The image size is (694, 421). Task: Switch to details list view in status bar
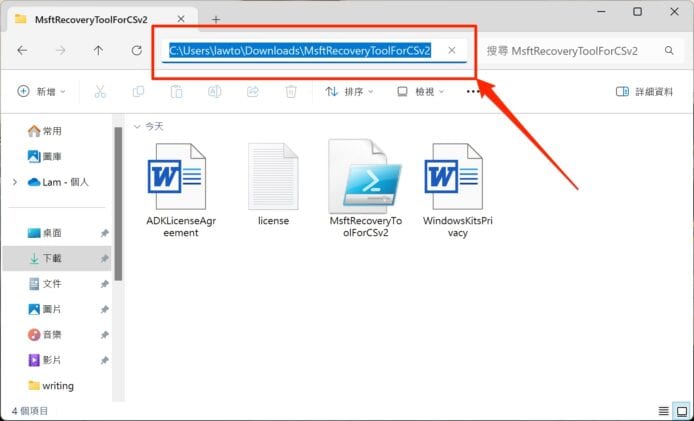pos(664,411)
